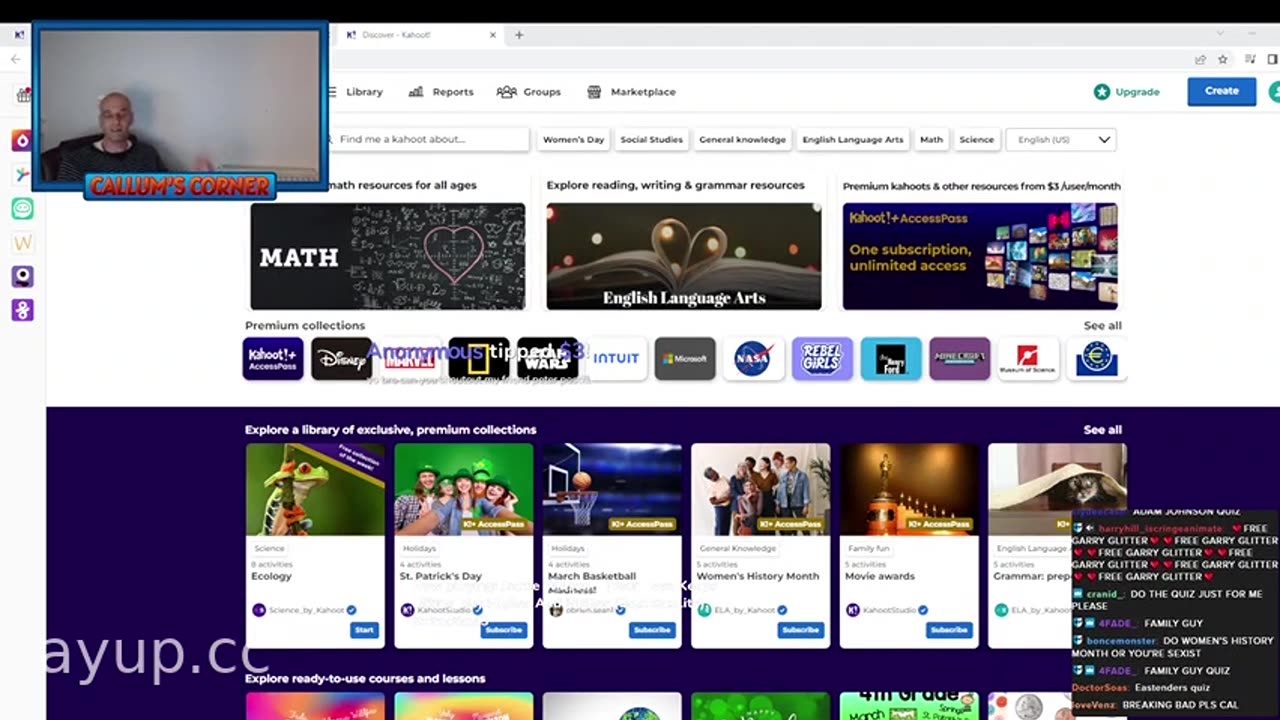This screenshot has height=720, width=1280.
Task: Open the browser media control icon
Action: coord(1249,60)
